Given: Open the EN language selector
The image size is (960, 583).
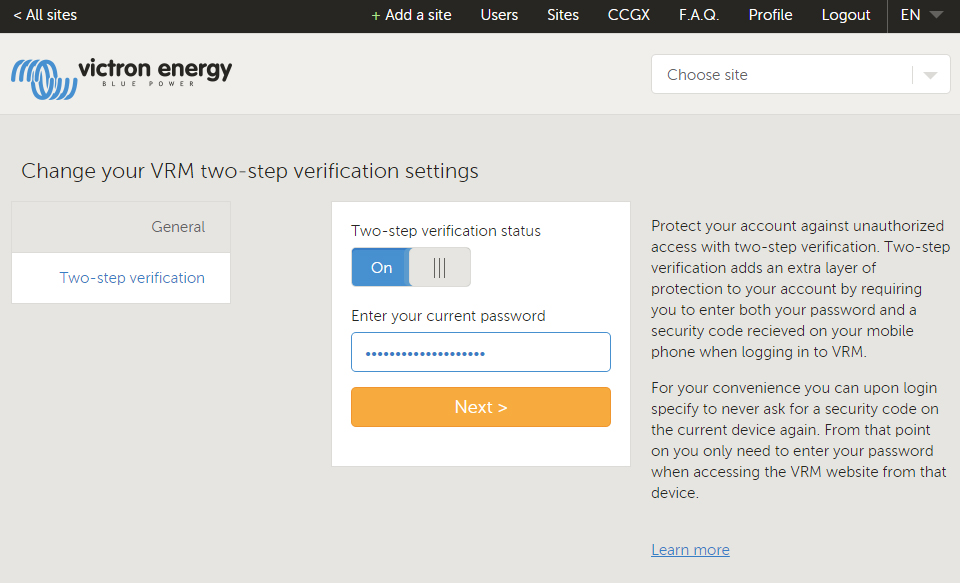Looking at the screenshot, I should 910,15.
